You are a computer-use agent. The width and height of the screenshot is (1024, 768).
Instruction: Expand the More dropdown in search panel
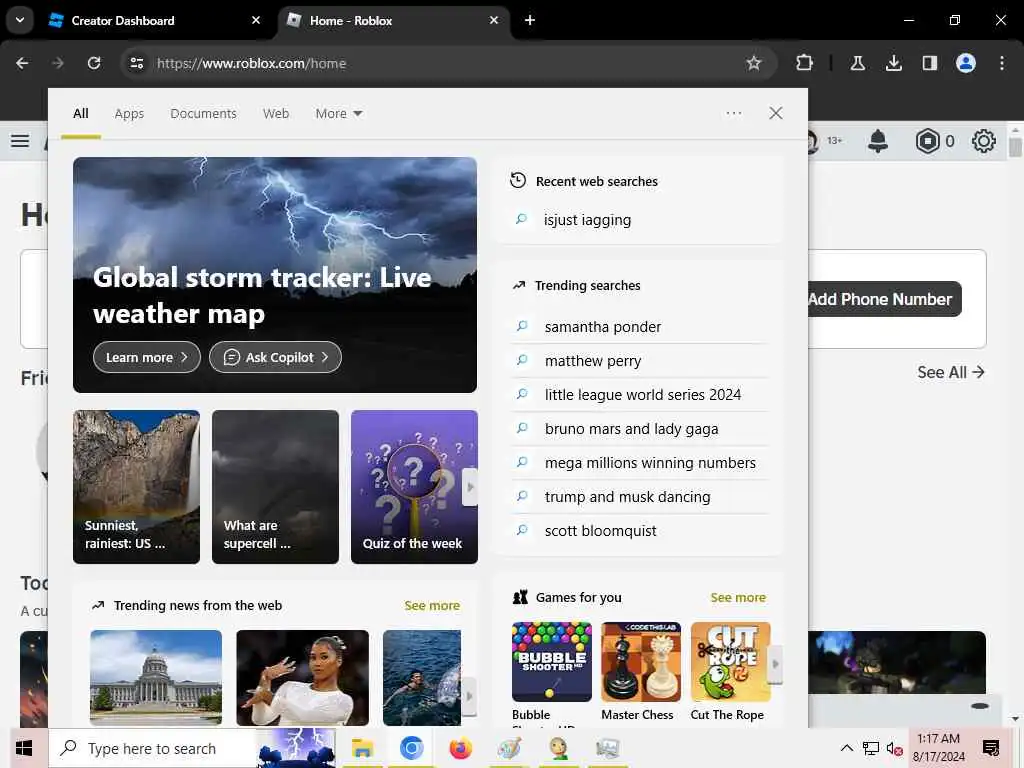[338, 114]
